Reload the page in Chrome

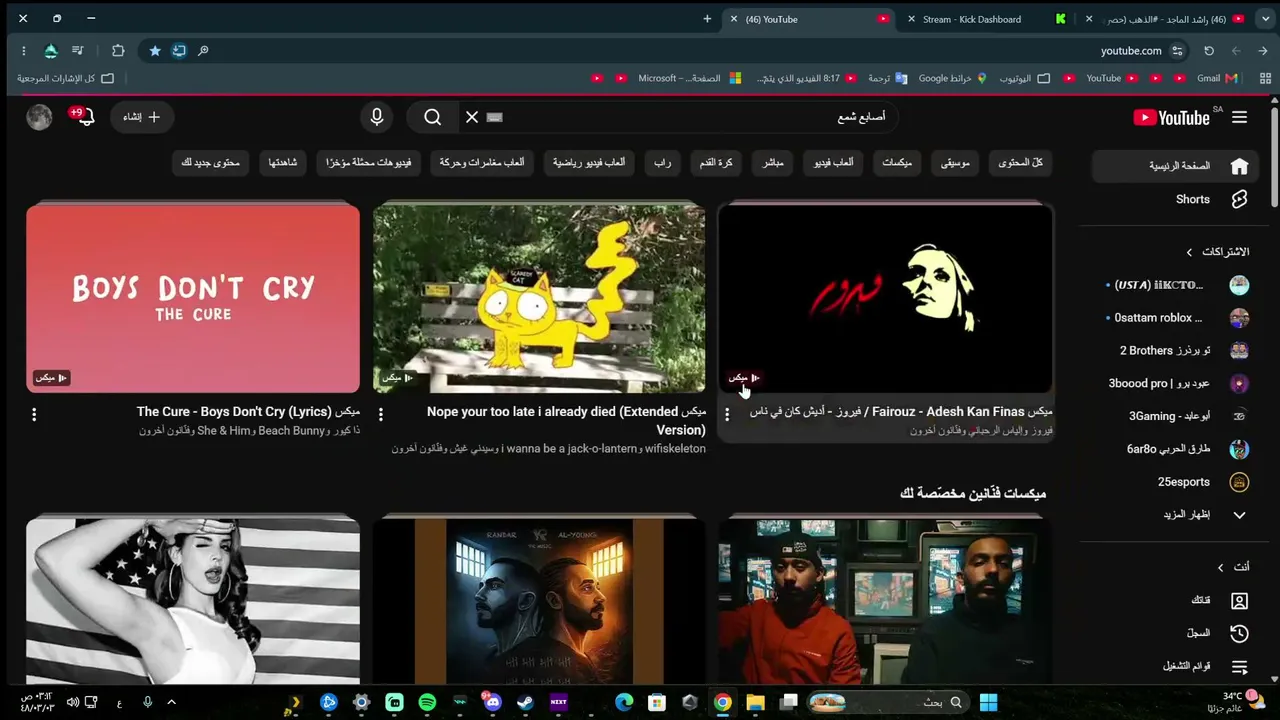coord(1209,51)
